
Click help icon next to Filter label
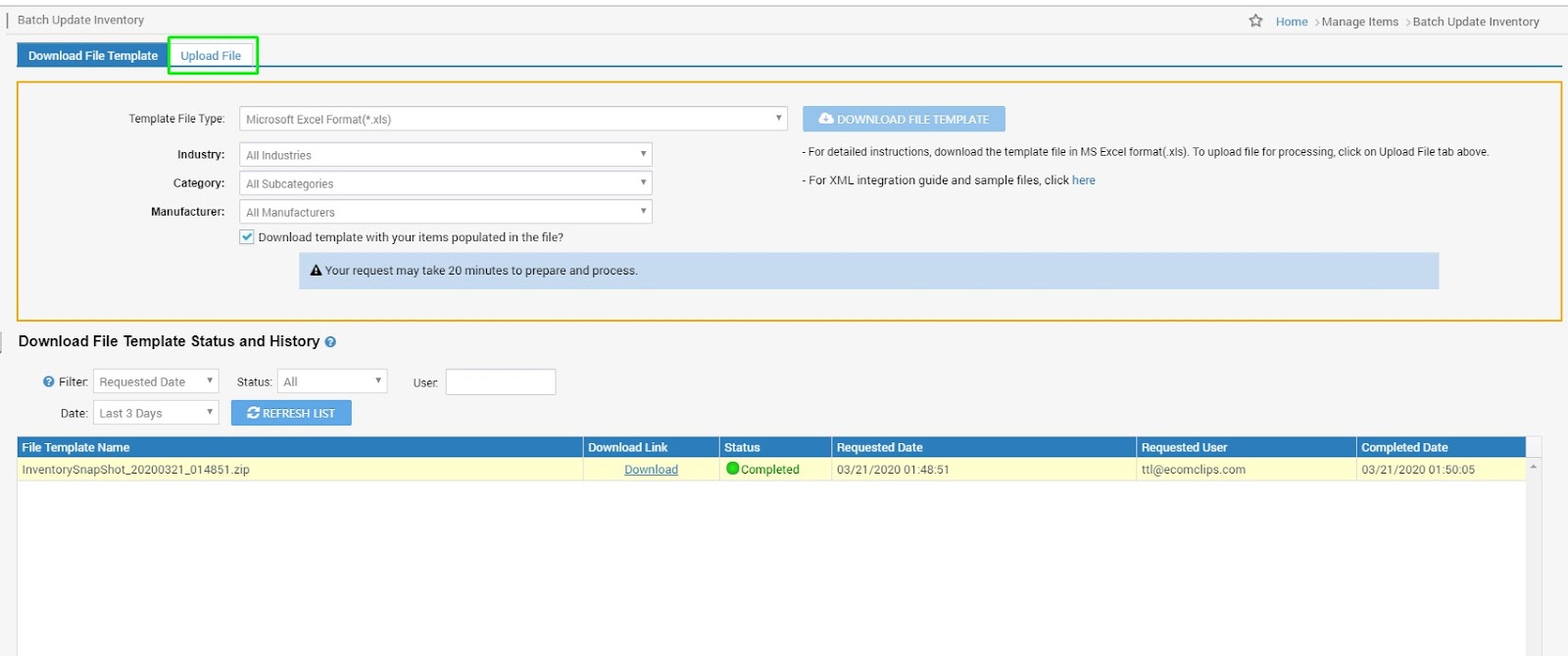(x=49, y=381)
